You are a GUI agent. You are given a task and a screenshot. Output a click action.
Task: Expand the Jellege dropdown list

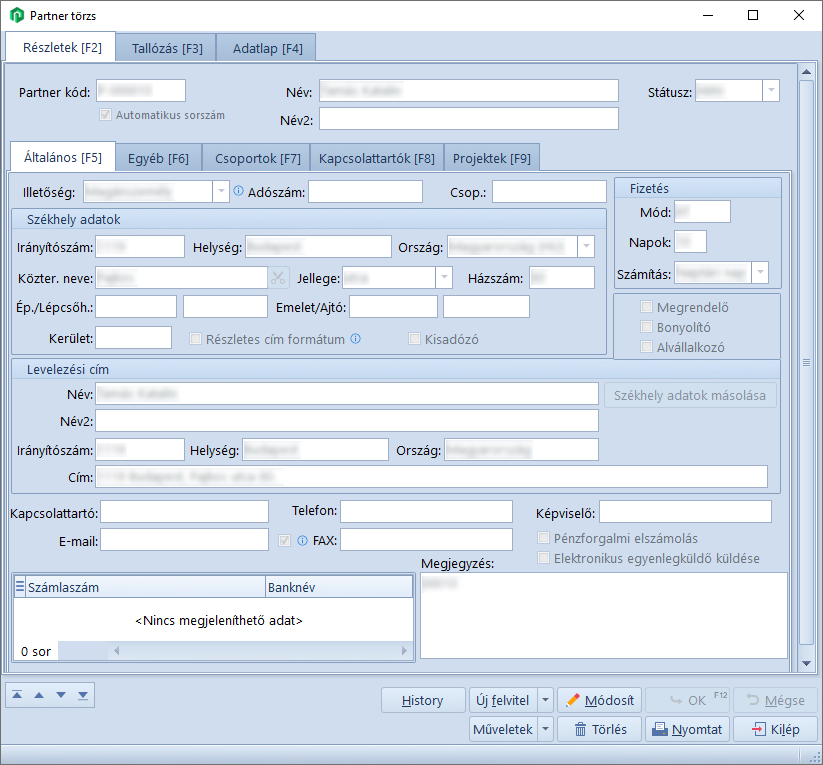tap(445, 278)
